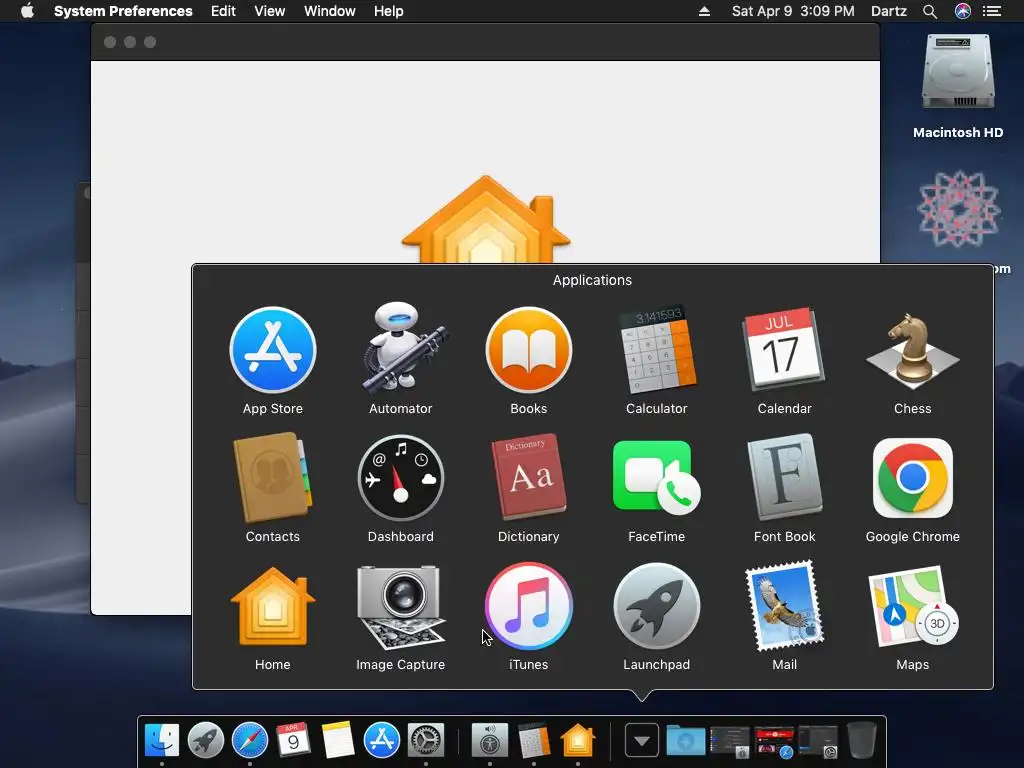Open Contacts in the Applications stack
This screenshot has height=768, width=1024.
point(273,478)
